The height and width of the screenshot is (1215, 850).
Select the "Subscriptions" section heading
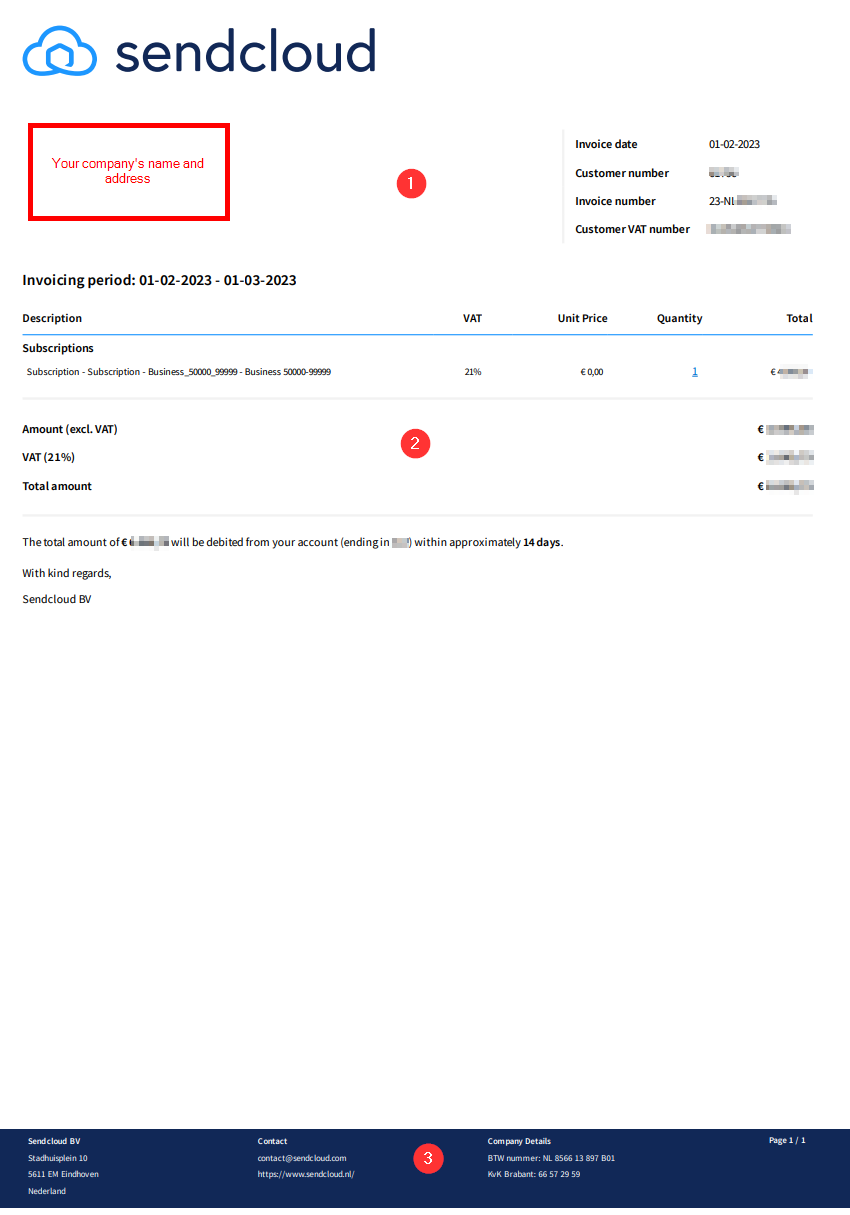point(58,348)
